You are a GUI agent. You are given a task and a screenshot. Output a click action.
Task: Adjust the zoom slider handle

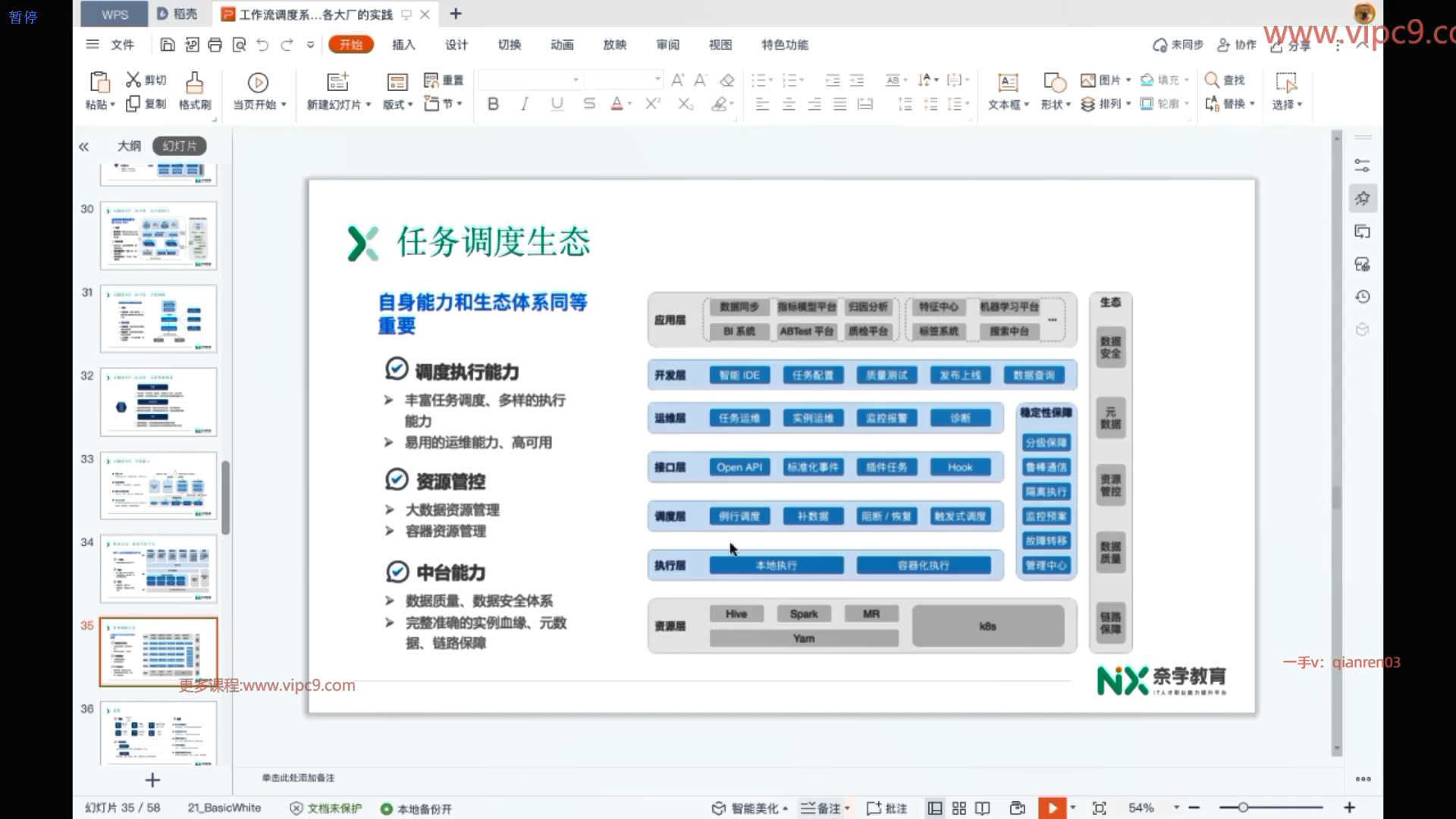(x=1243, y=808)
